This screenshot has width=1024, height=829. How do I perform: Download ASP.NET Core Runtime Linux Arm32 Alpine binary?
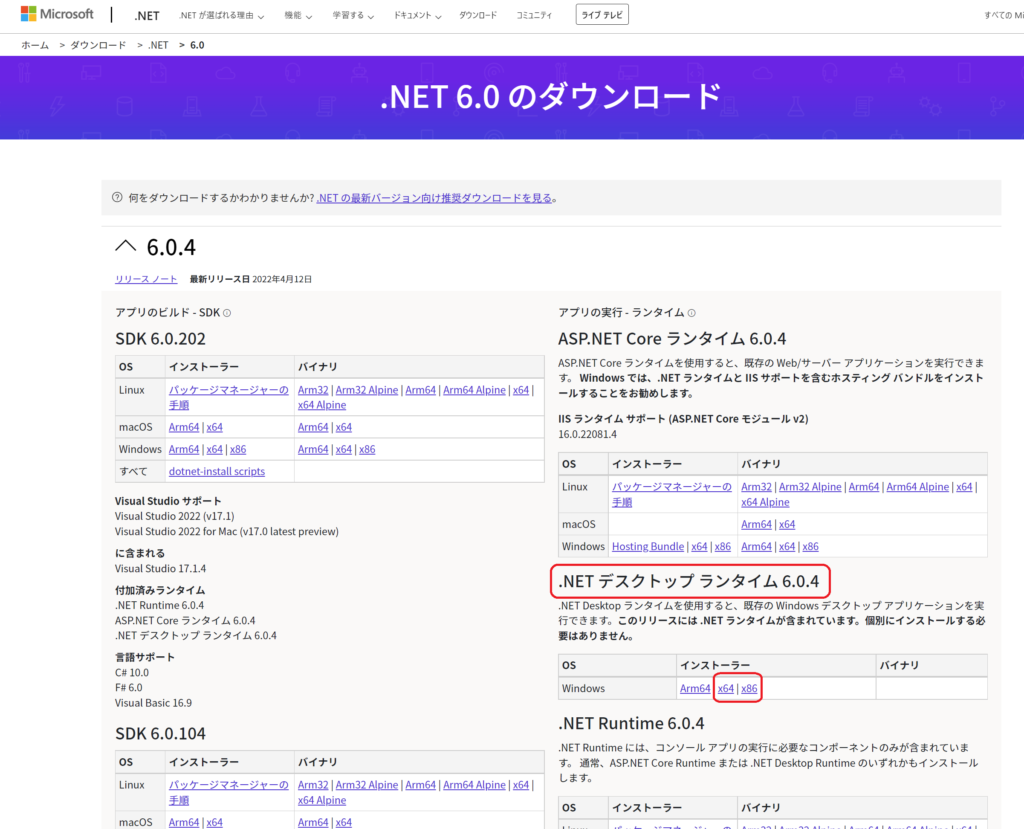click(x=810, y=487)
